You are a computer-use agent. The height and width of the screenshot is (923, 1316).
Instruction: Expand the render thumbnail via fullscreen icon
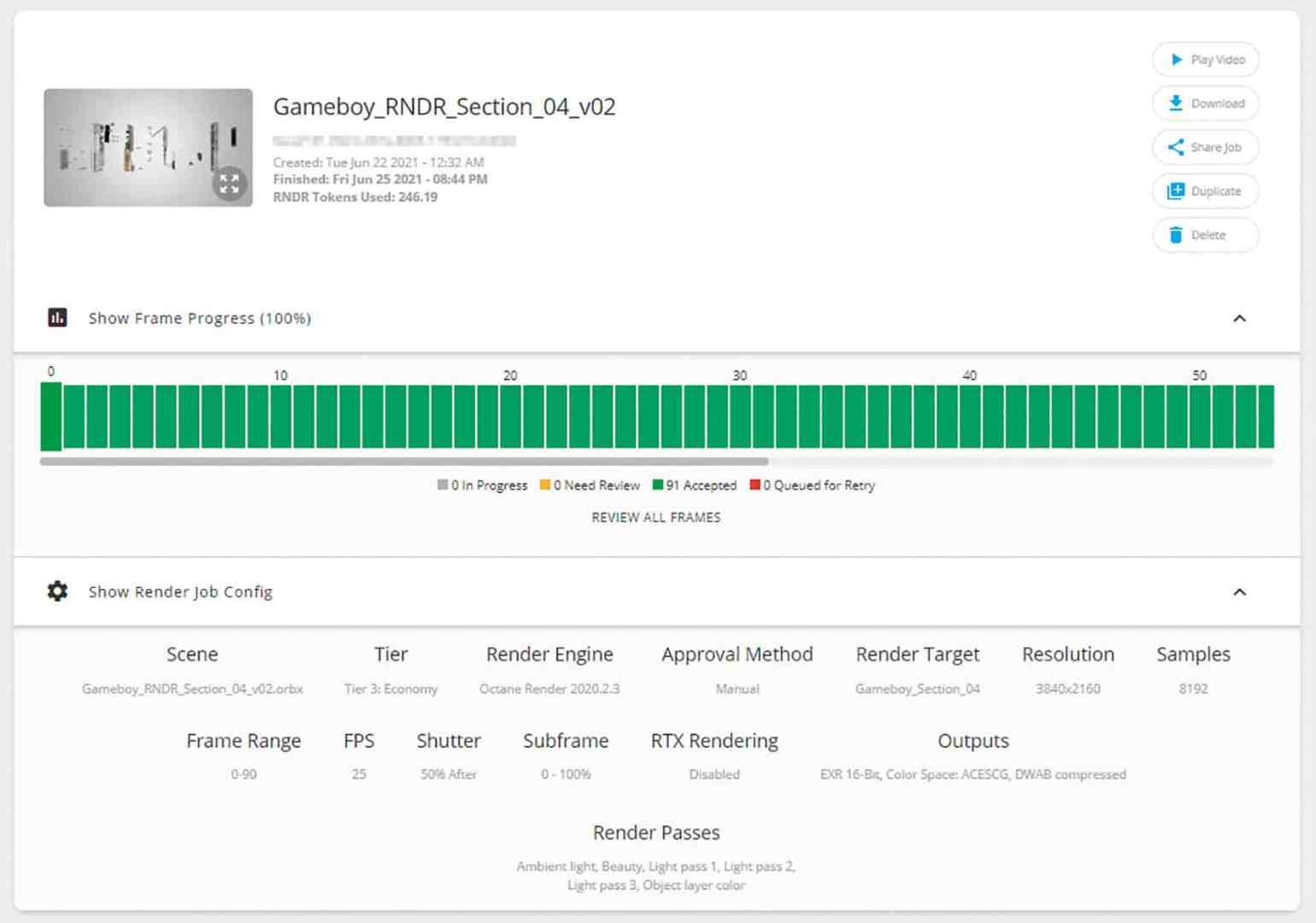pos(228,182)
